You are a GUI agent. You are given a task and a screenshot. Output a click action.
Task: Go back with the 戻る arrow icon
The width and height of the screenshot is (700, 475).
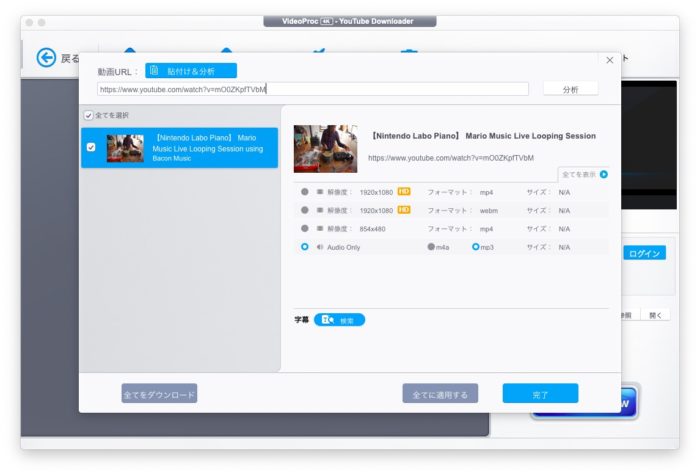coord(46,58)
